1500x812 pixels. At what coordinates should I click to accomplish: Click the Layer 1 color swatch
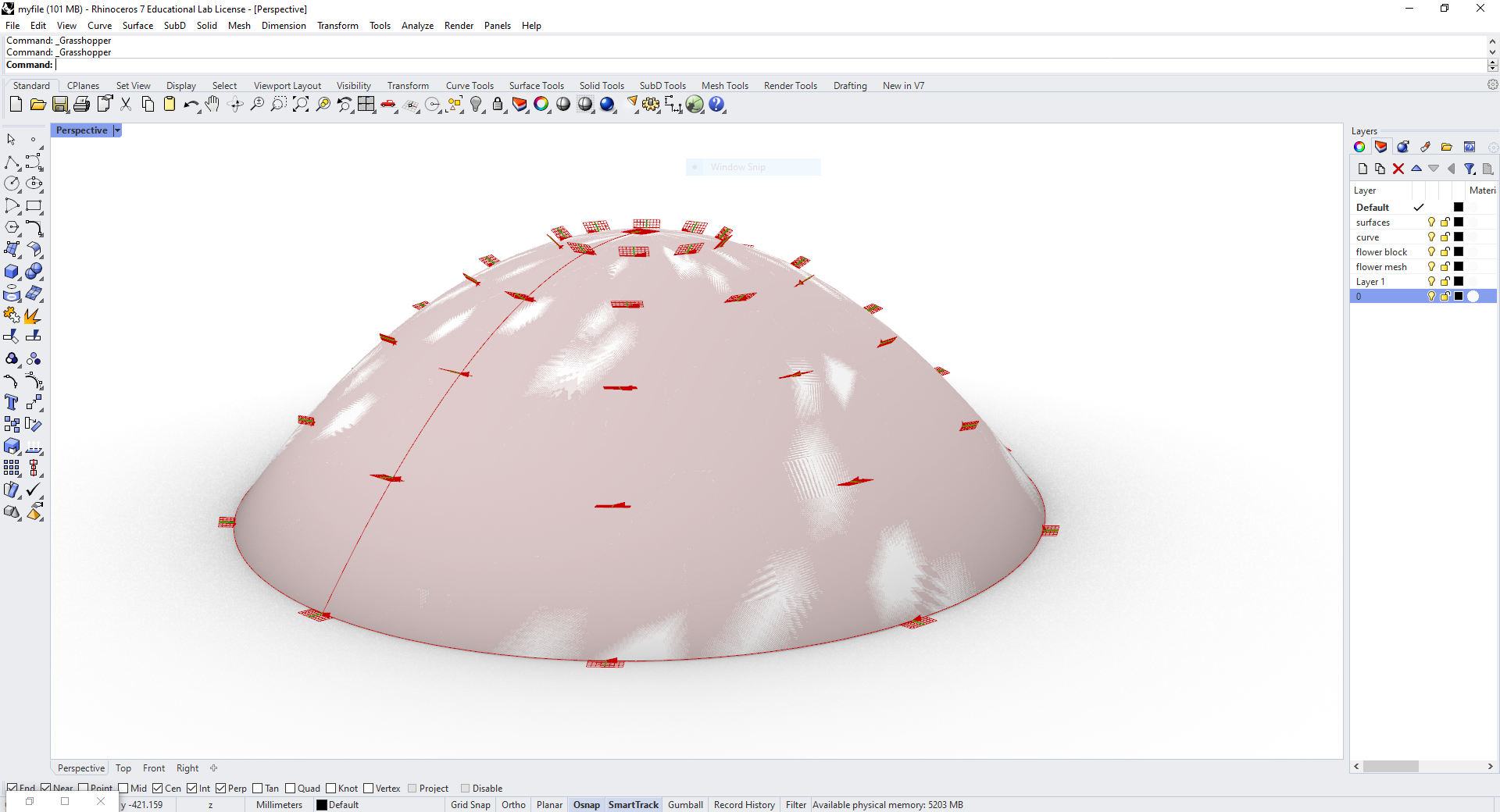(1459, 282)
